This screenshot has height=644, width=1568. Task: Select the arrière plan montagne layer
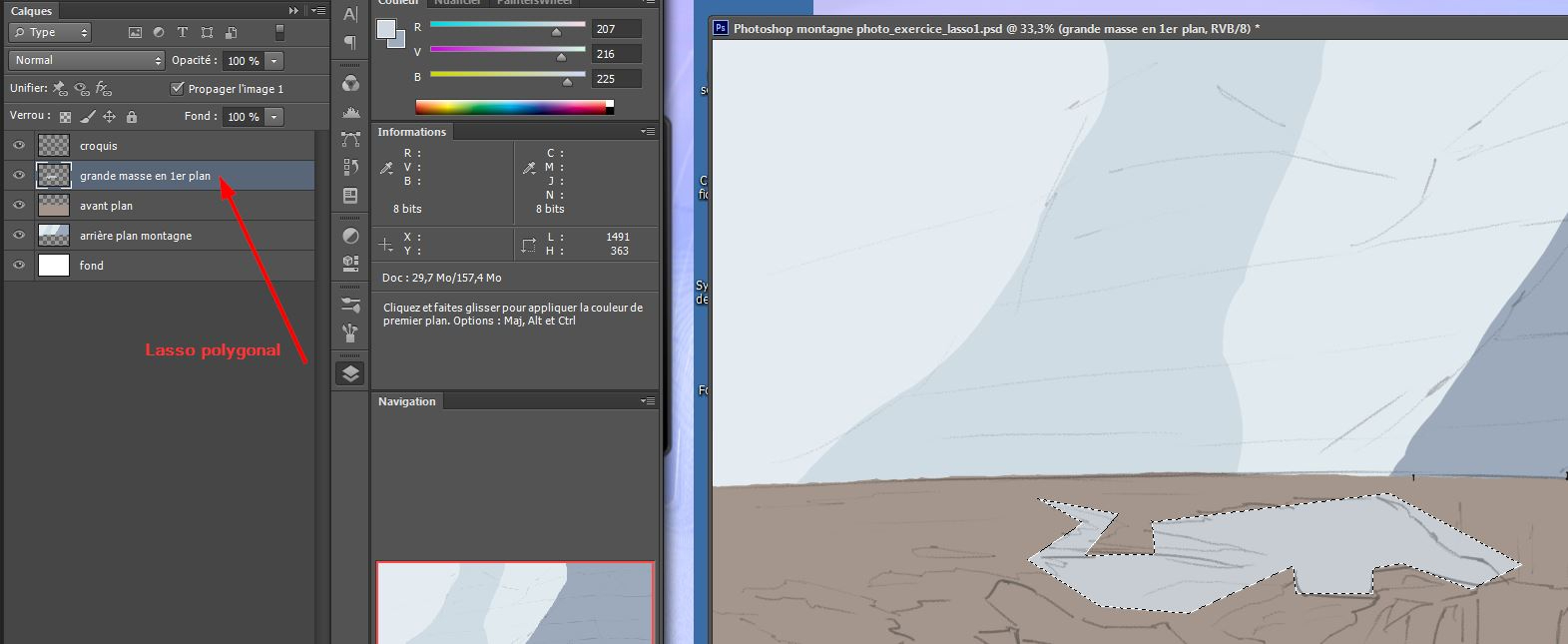click(x=136, y=236)
